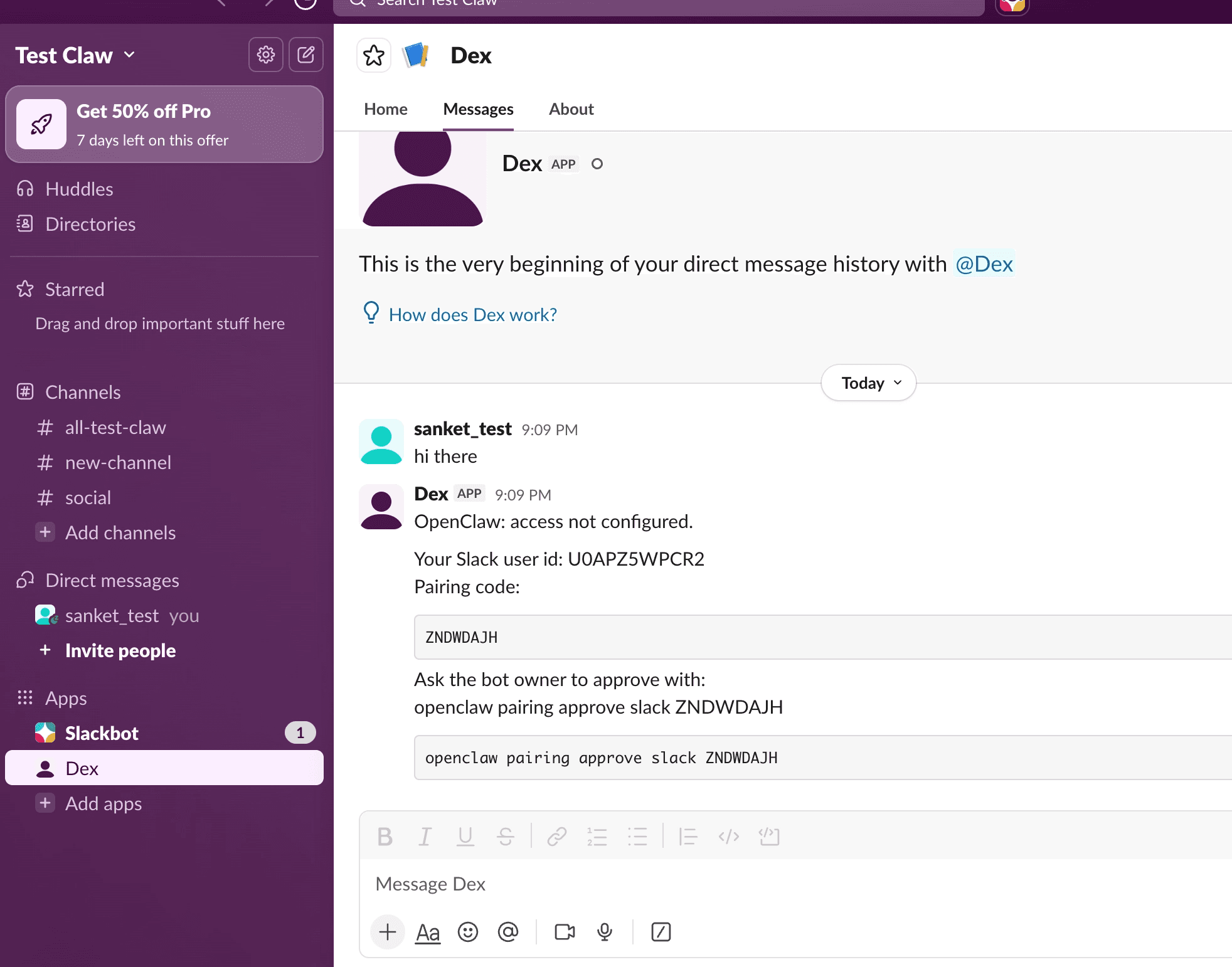Open slash shortcuts icon
1232x967 pixels.
(x=661, y=932)
